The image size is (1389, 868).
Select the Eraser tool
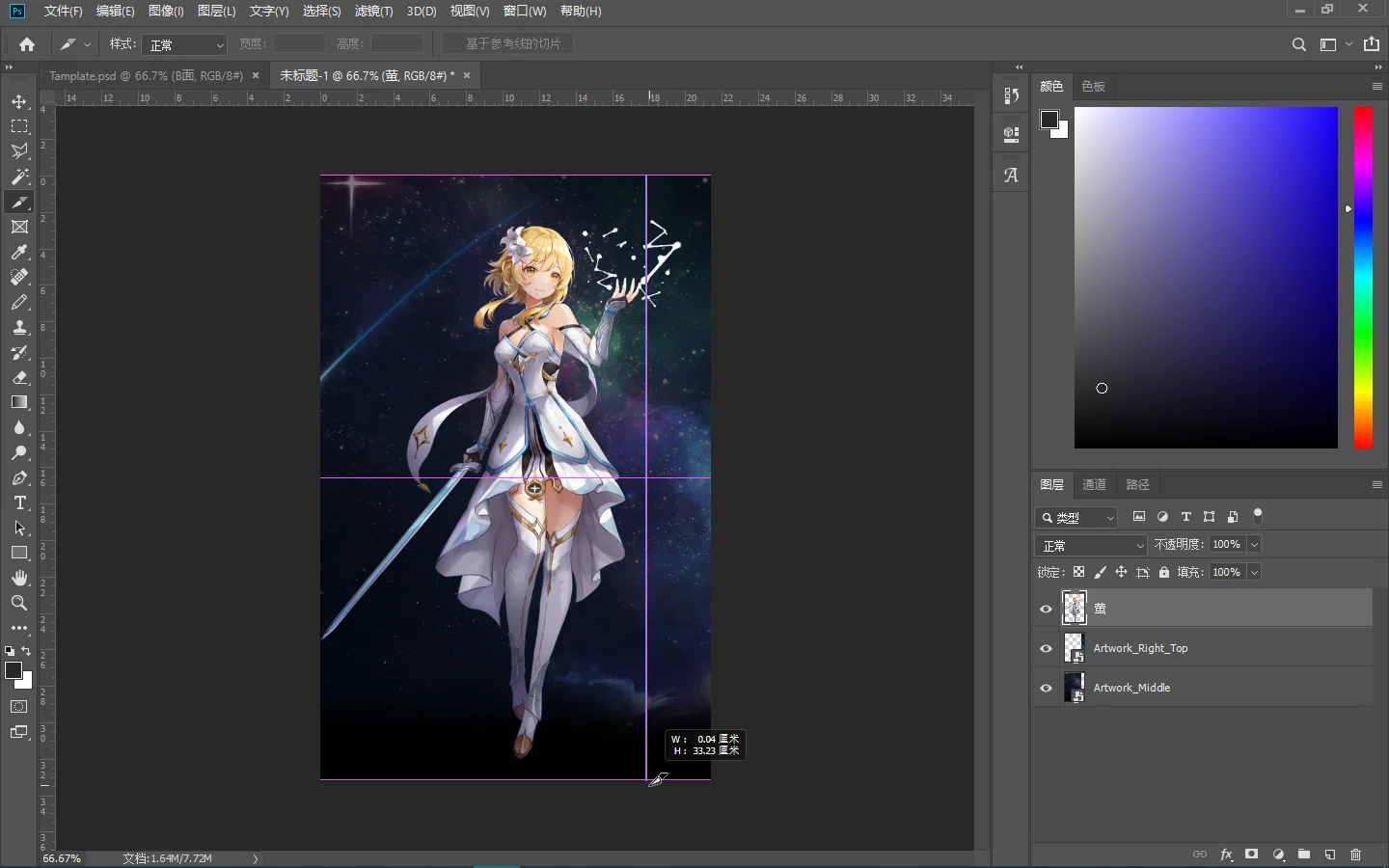pos(19,377)
